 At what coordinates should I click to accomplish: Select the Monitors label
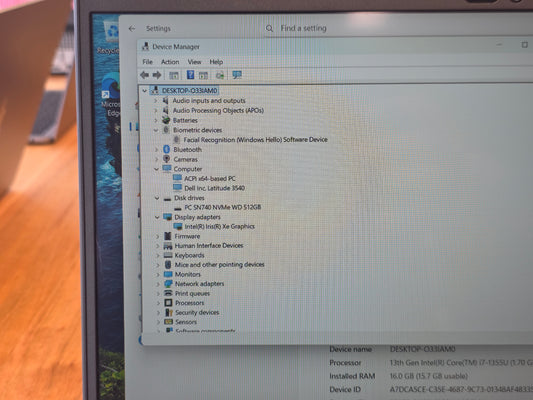188,274
